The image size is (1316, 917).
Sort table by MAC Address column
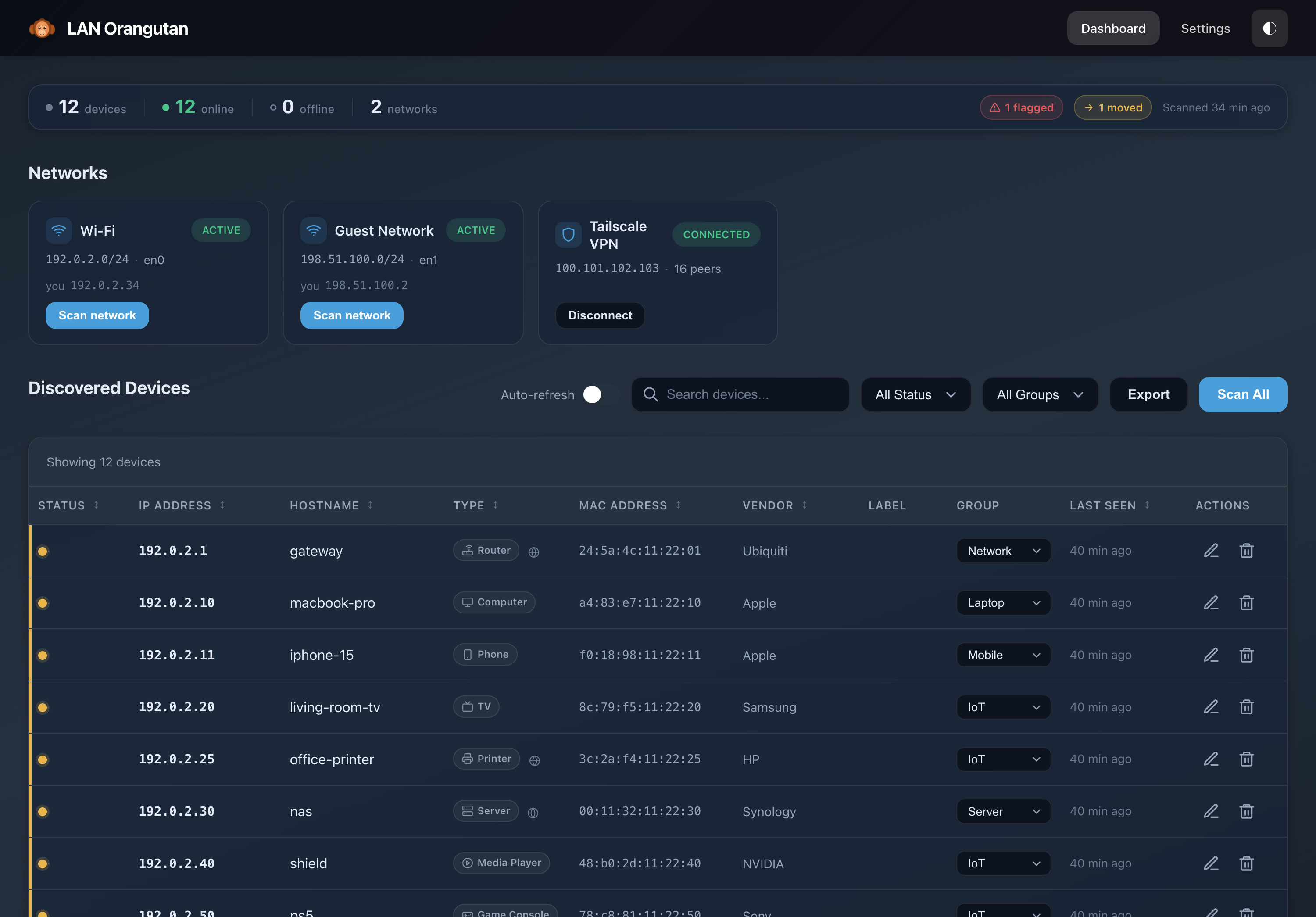(x=630, y=505)
